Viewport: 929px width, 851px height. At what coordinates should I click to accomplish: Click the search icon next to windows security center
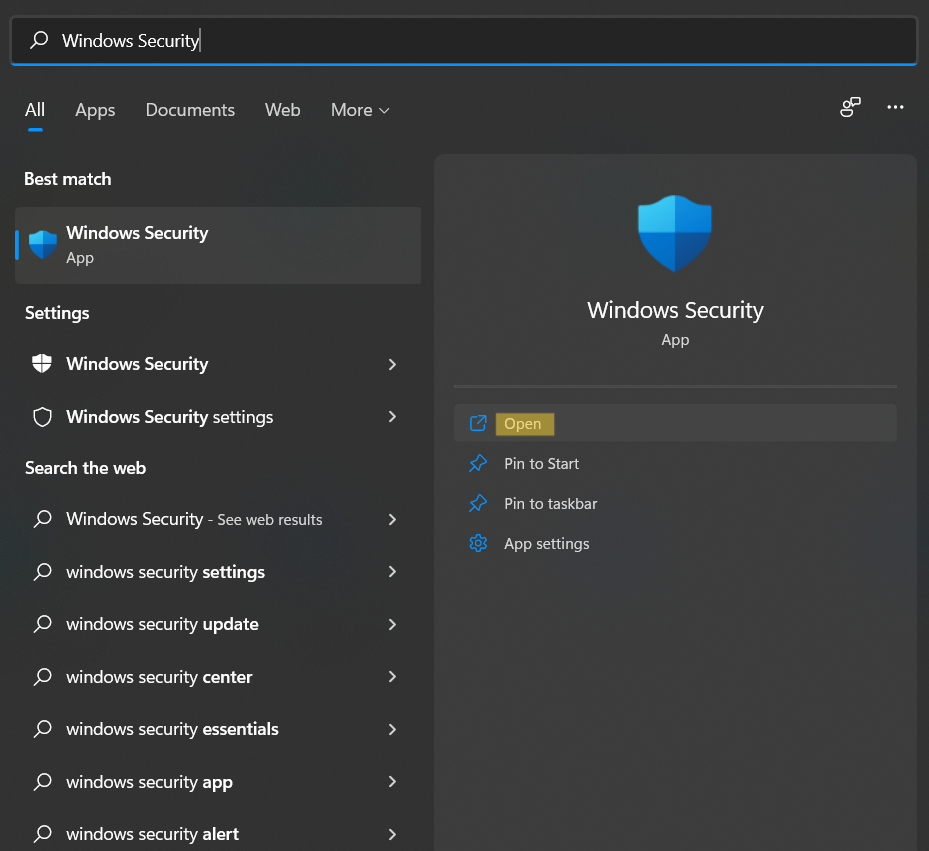click(x=42, y=676)
